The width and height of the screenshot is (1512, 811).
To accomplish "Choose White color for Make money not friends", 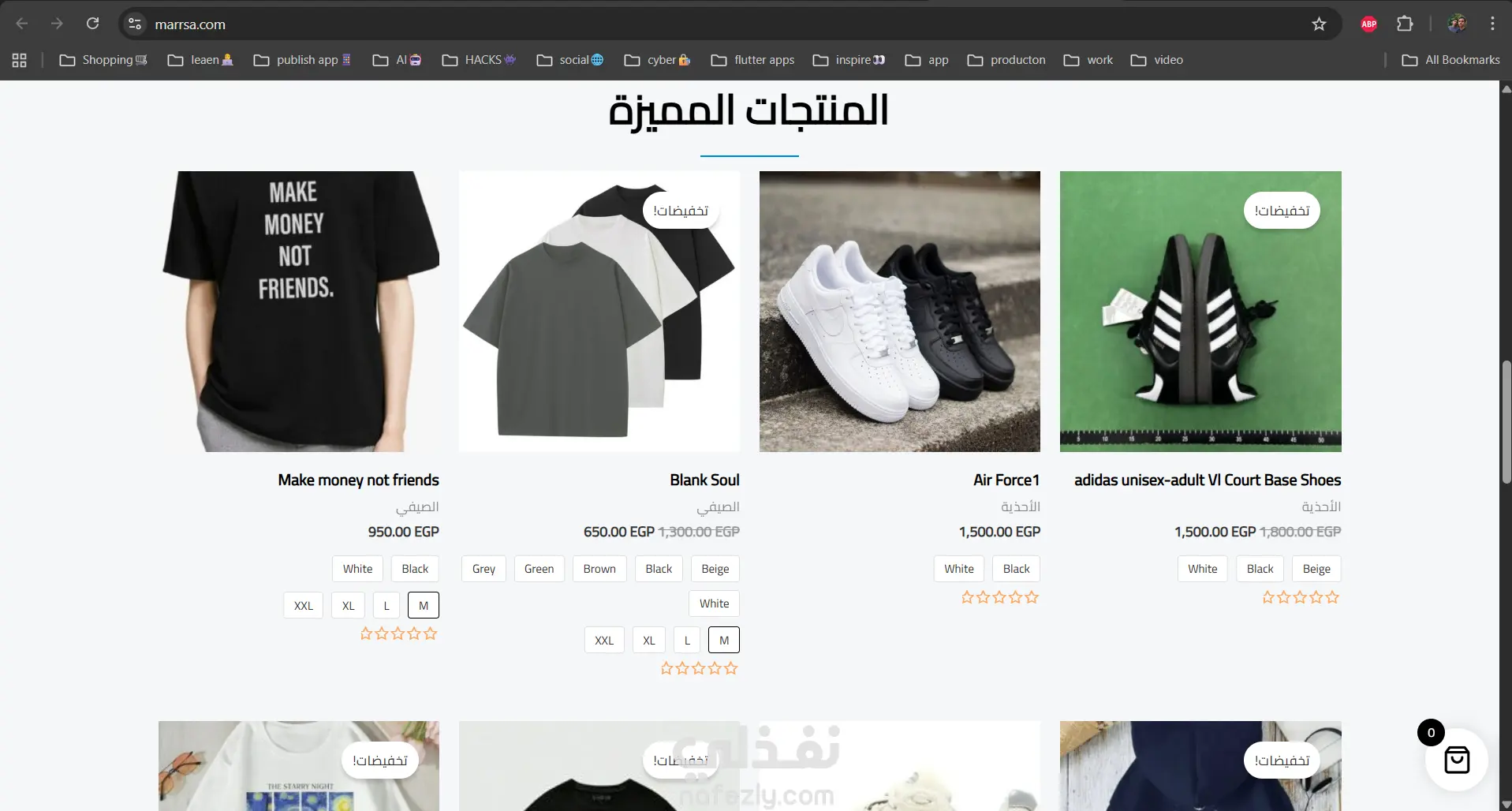I will tap(357, 569).
